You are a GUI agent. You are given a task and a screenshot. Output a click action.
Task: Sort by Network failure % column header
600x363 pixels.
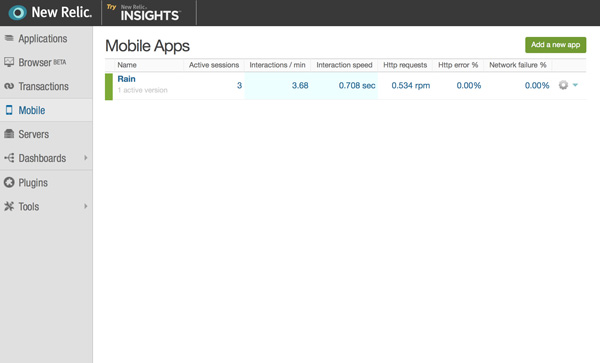518,65
